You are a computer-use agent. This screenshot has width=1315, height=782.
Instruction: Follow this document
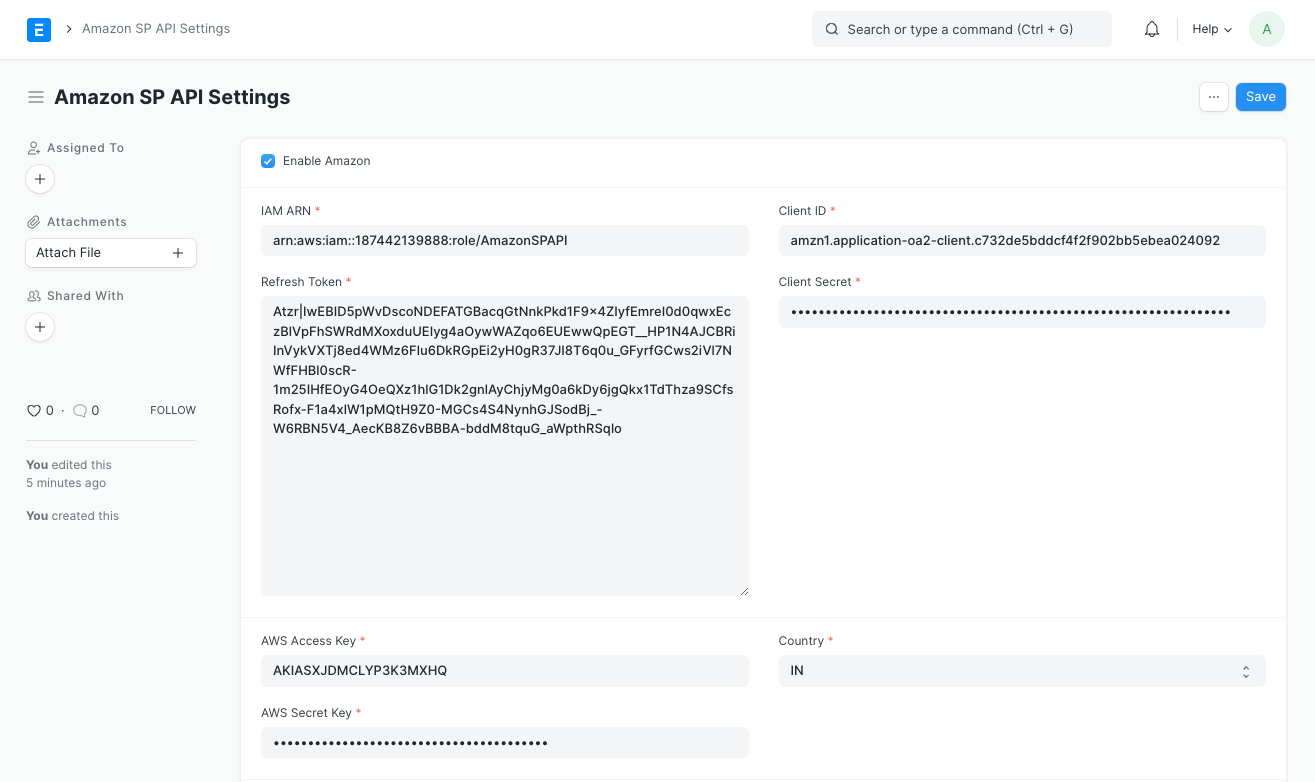(172, 410)
